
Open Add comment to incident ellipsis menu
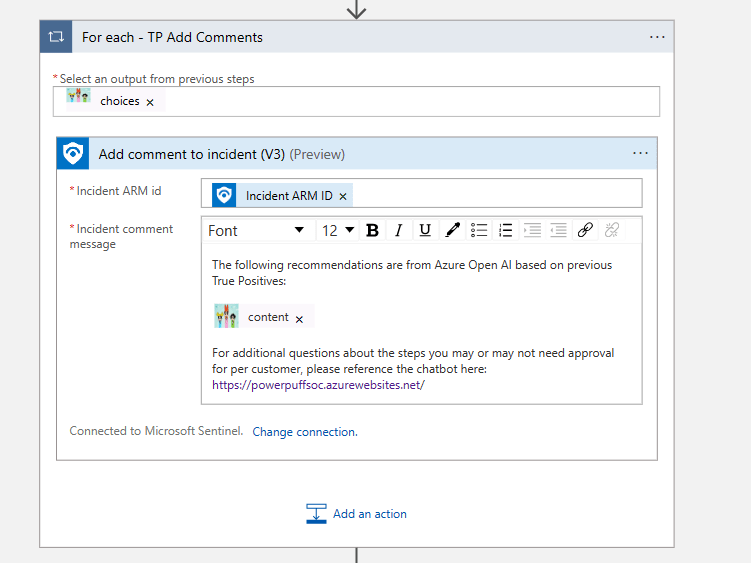[x=641, y=154]
